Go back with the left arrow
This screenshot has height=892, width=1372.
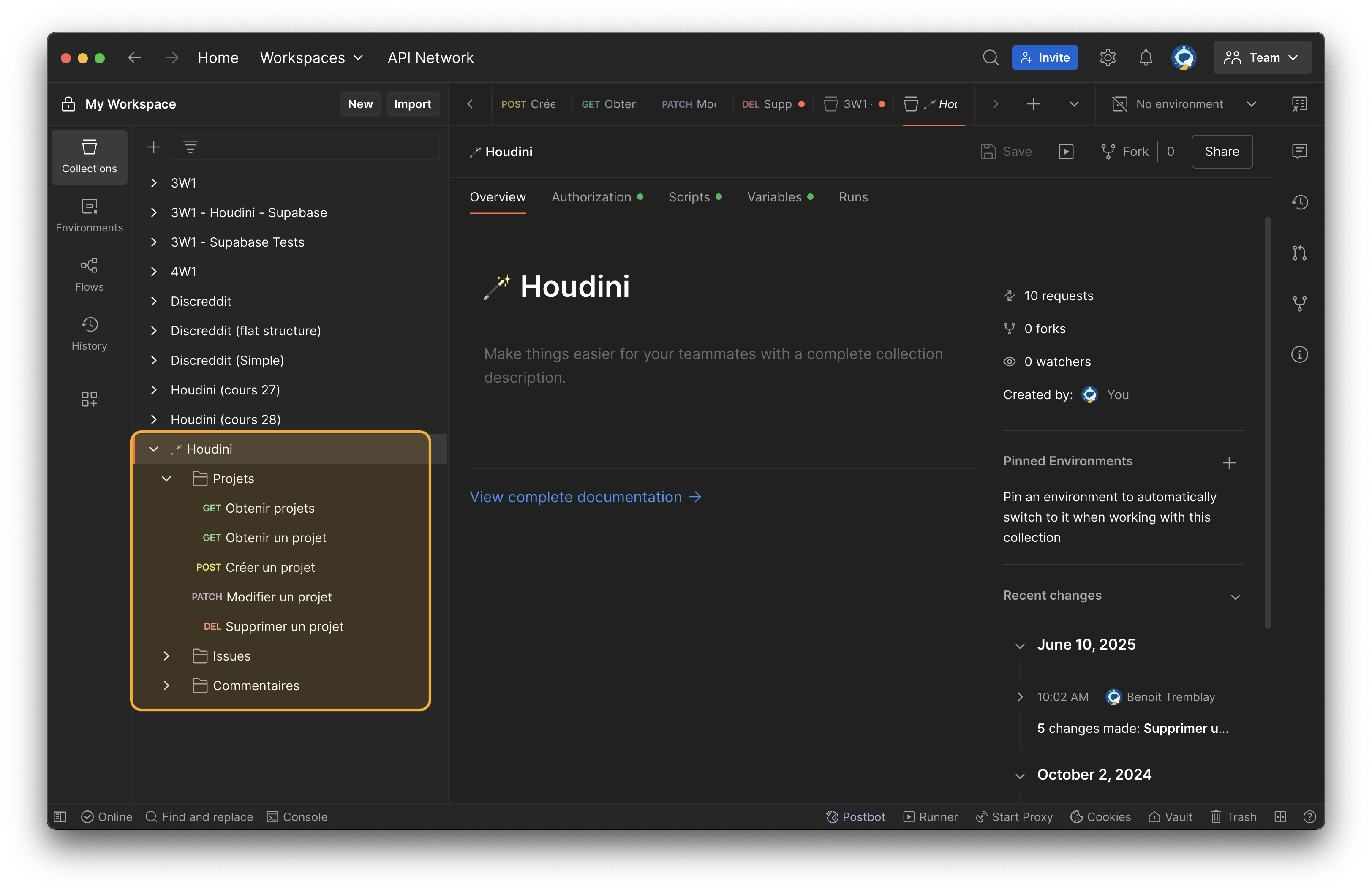tap(134, 57)
